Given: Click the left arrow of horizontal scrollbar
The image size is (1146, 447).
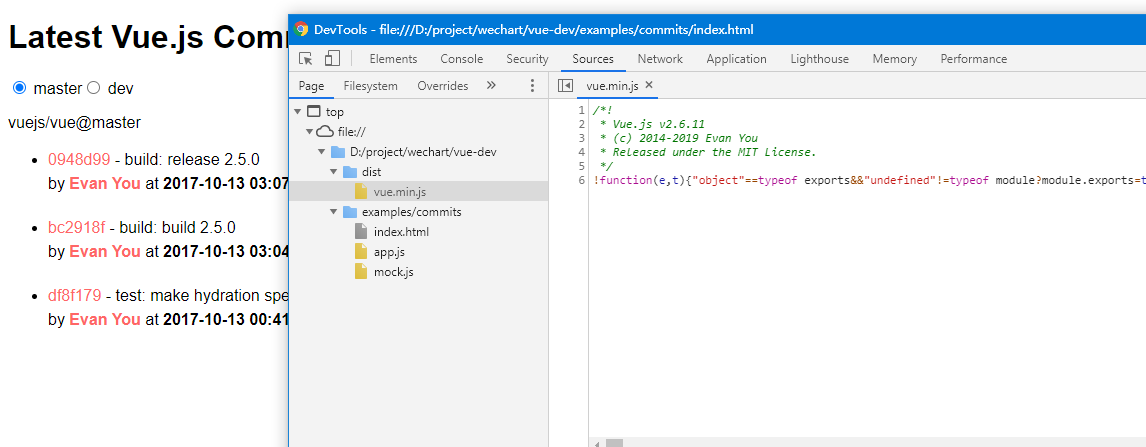Looking at the screenshot, I should click(x=598, y=443).
